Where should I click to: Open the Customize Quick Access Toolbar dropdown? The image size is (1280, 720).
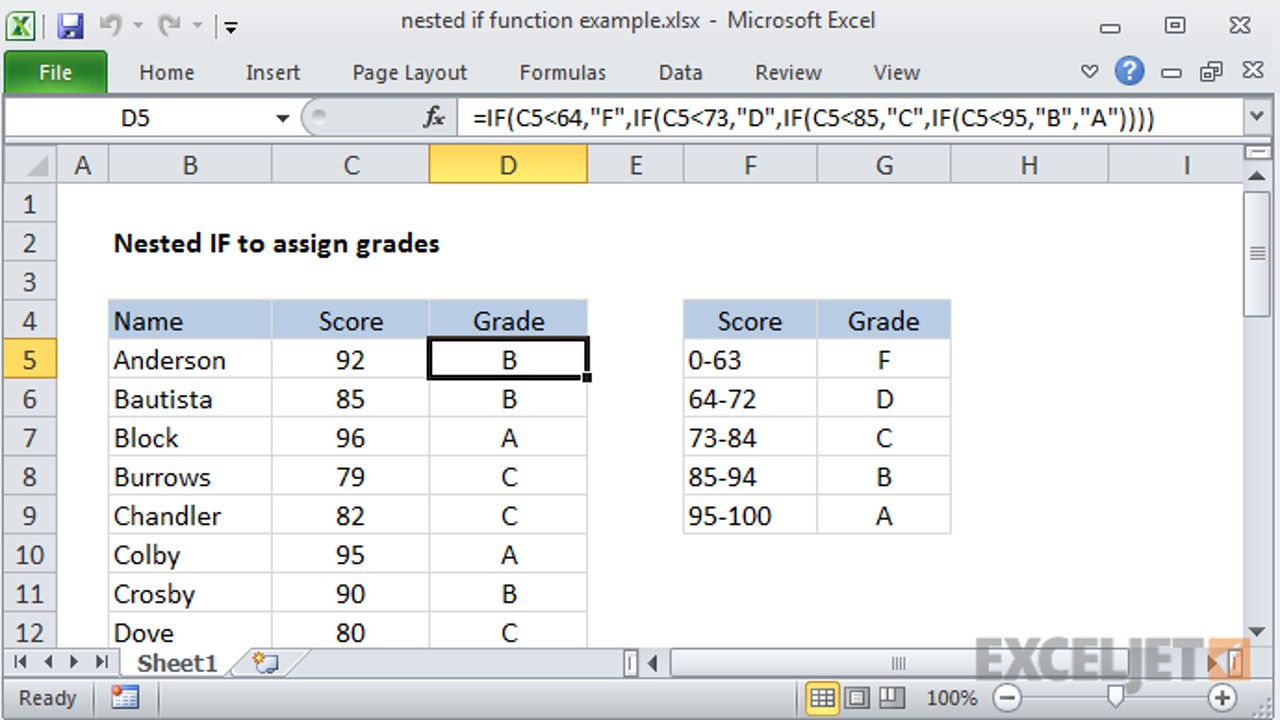click(230, 25)
